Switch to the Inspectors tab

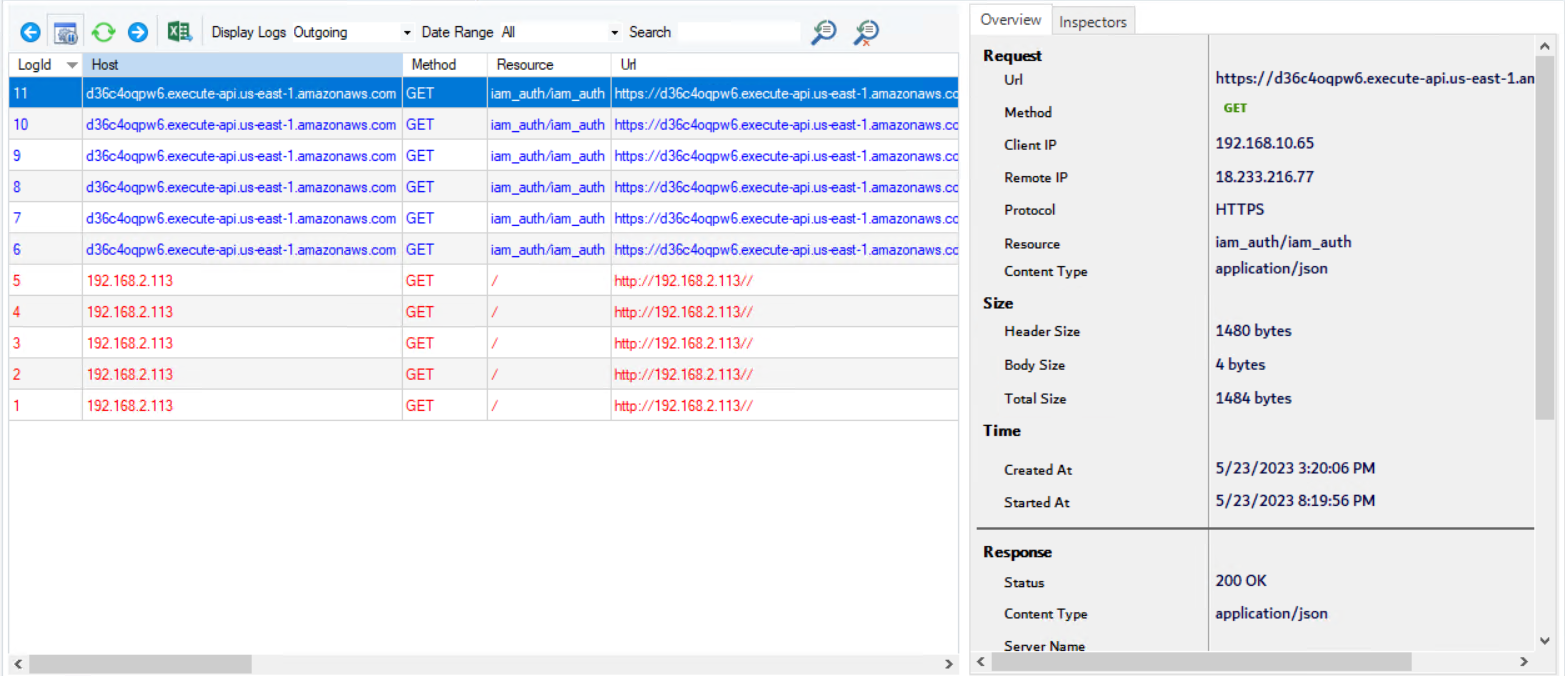click(x=1093, y=21)
